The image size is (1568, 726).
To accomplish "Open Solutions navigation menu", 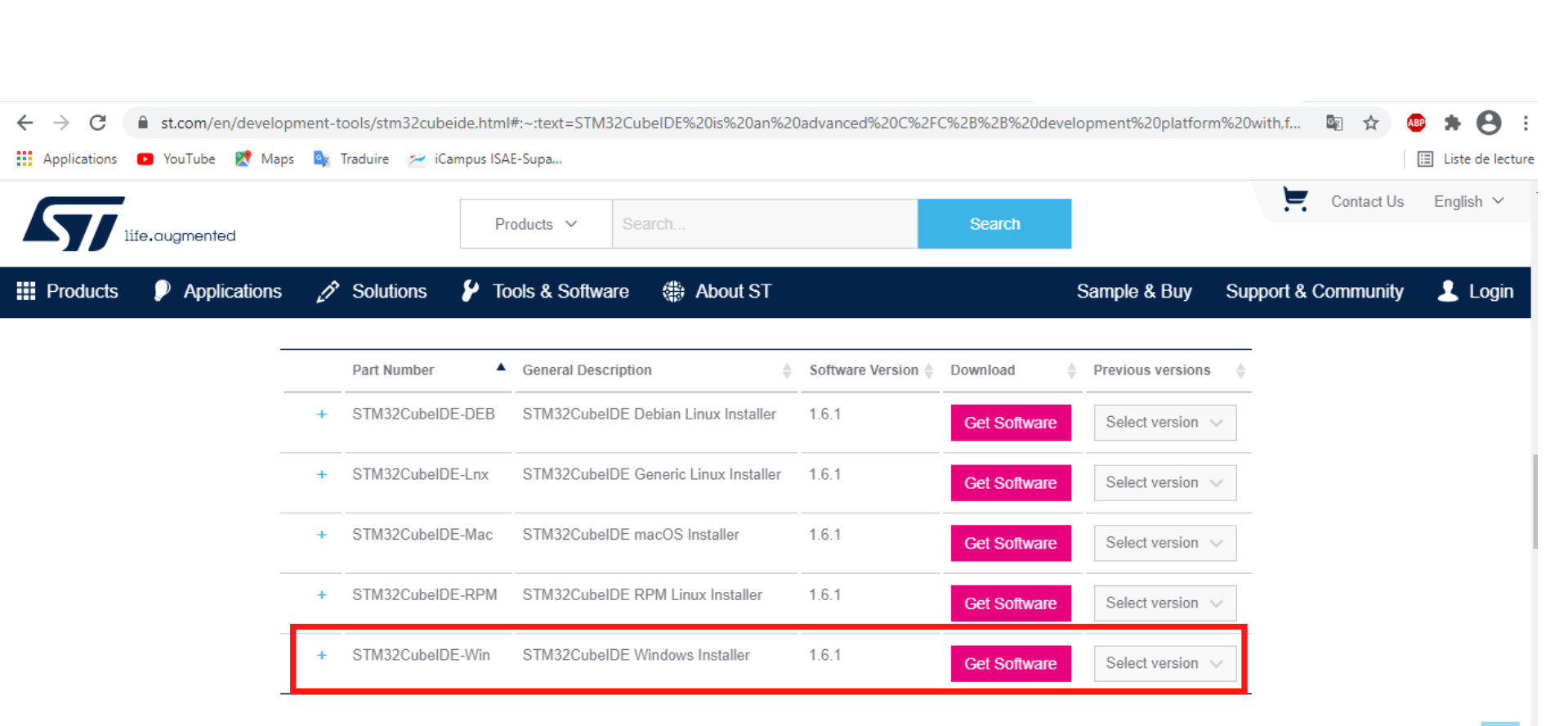I will click(372, 291).
